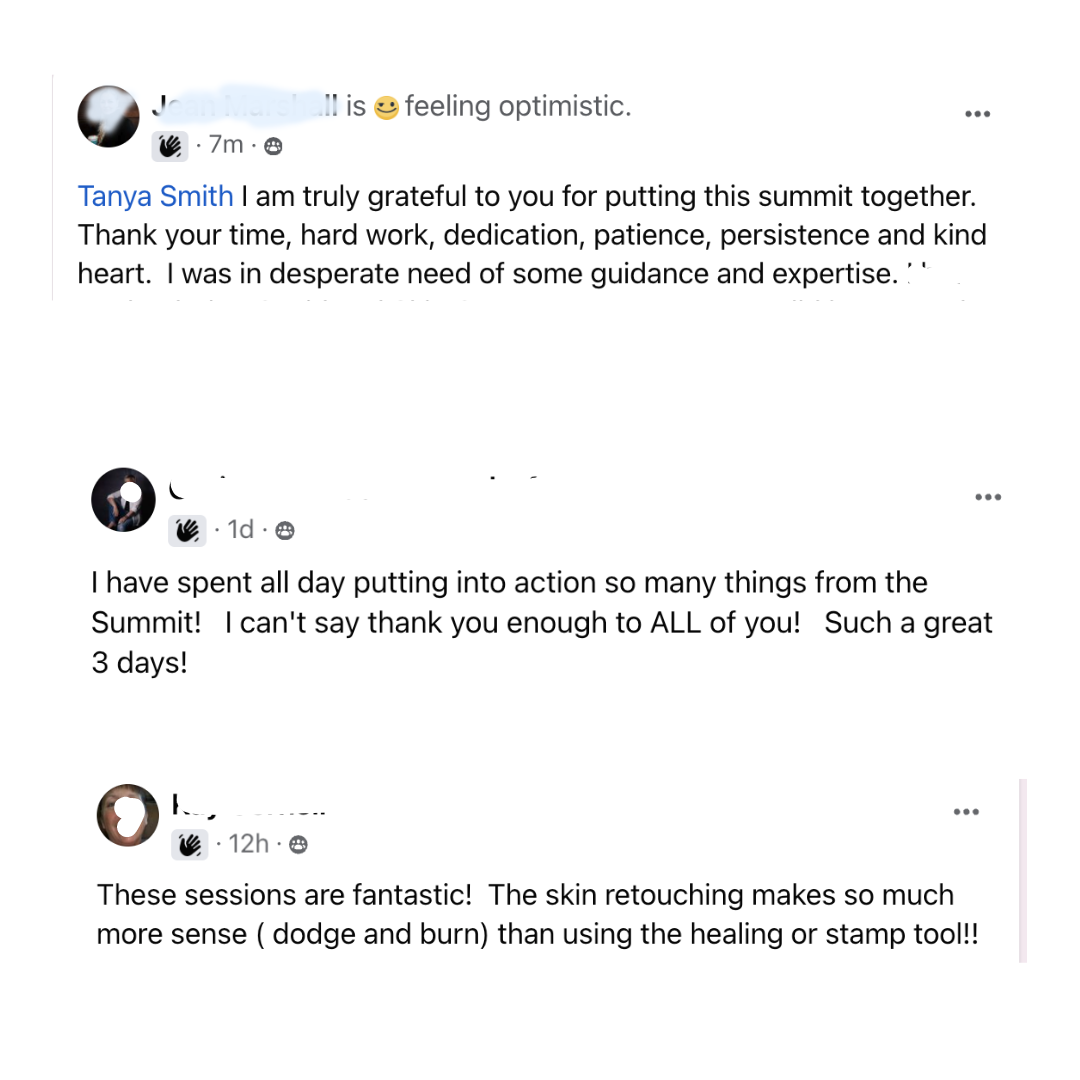Click the 7m timestamp link
1080x1080 pixels.
(226, 145)
